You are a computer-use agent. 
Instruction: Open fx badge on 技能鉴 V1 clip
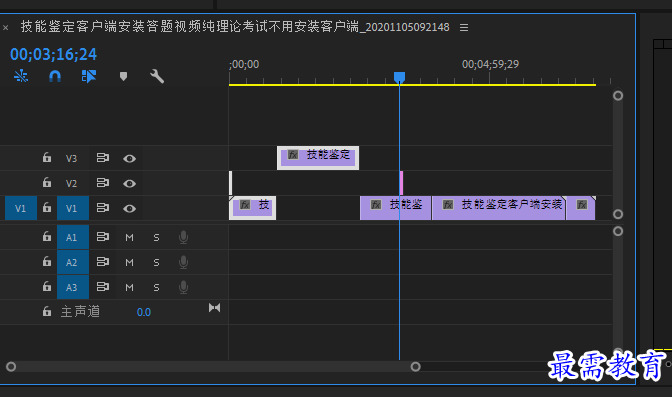coord(376,205)
